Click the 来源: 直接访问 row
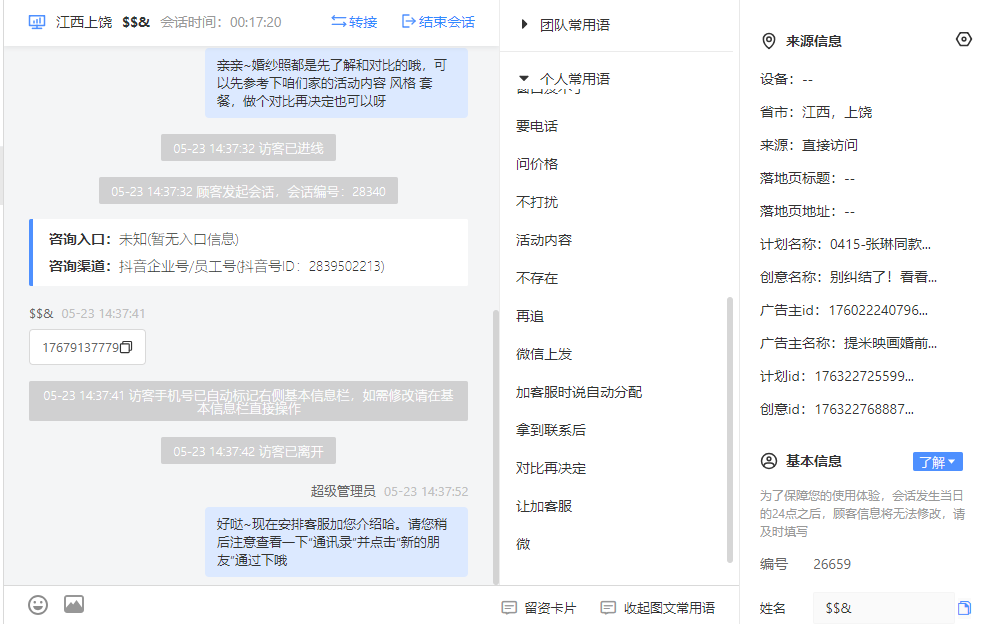This screenshot has width=988, height=624. point(809,145)
